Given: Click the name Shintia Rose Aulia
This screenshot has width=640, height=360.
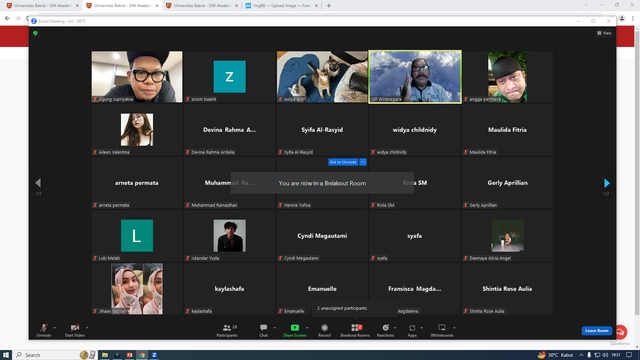Looking at the screenshot, I should pos(507,289).
